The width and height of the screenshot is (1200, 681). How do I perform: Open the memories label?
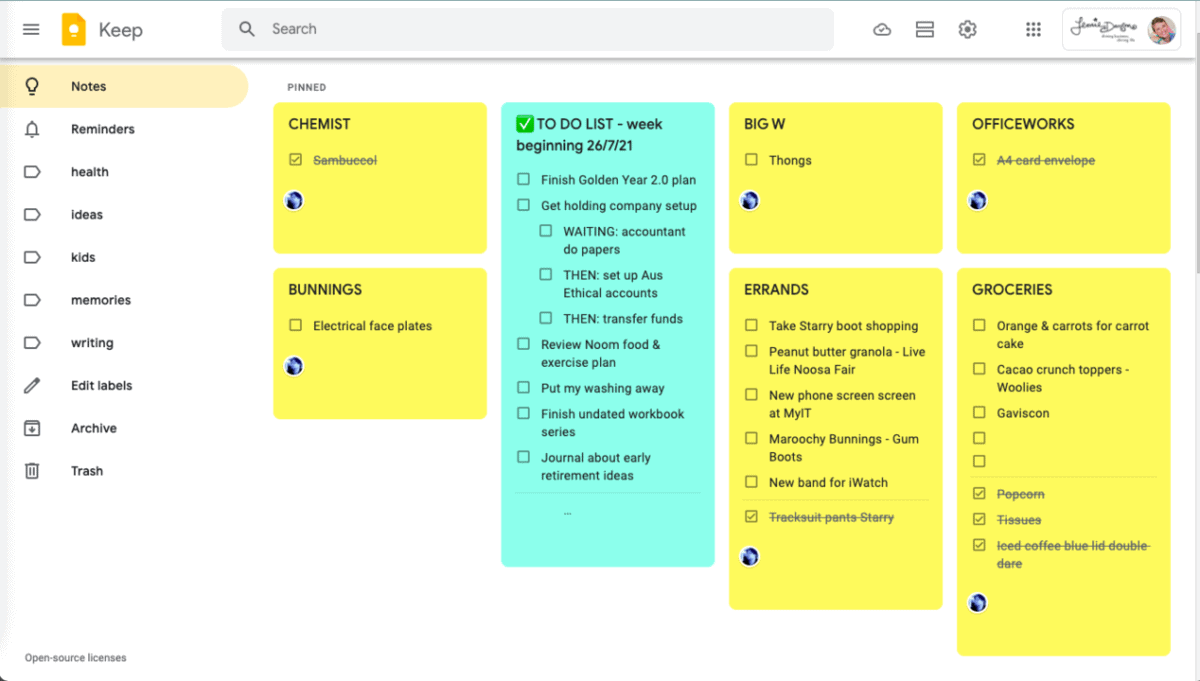[x=100, y=299]
